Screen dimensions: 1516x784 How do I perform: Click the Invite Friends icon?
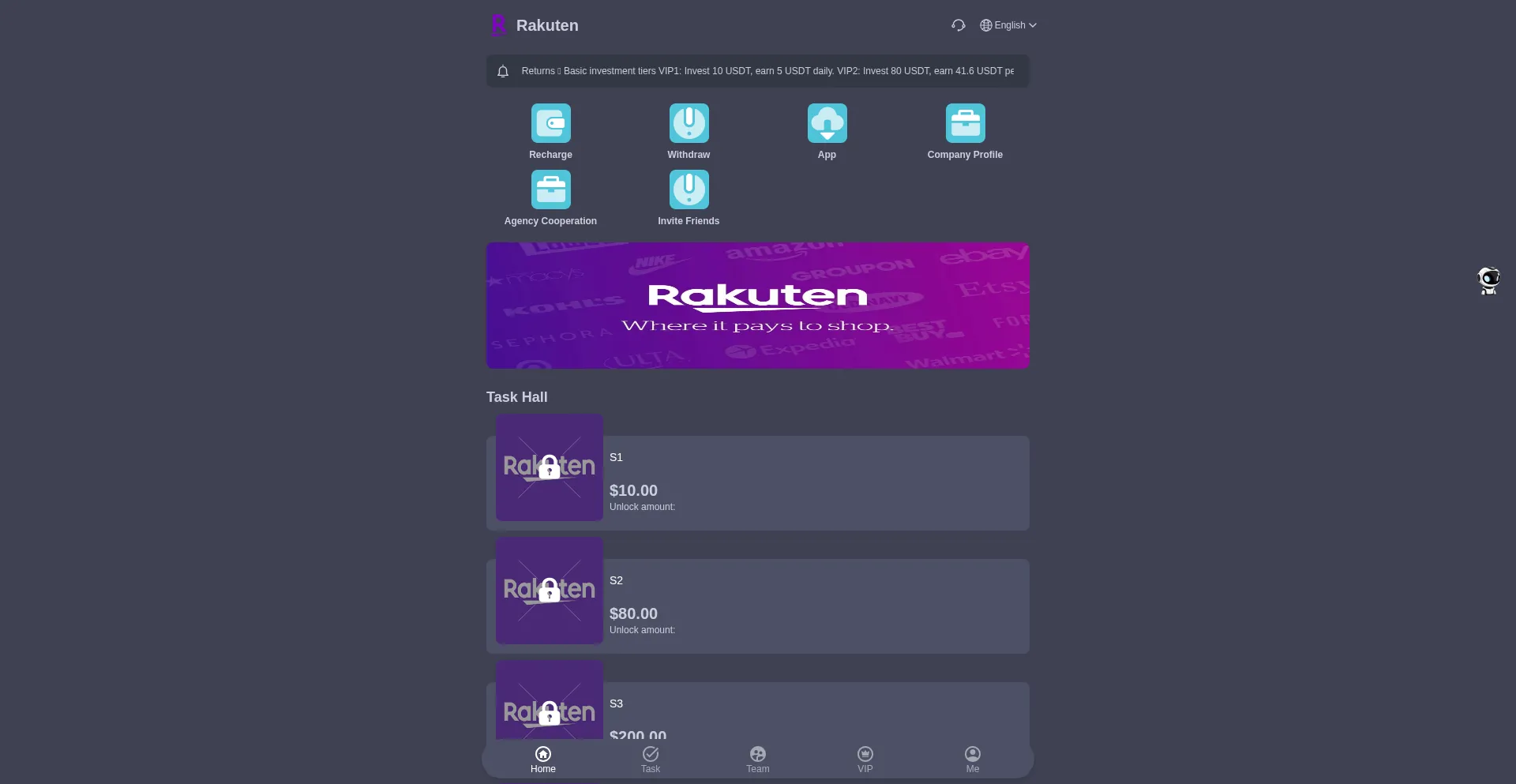click(x=689, y=190)
